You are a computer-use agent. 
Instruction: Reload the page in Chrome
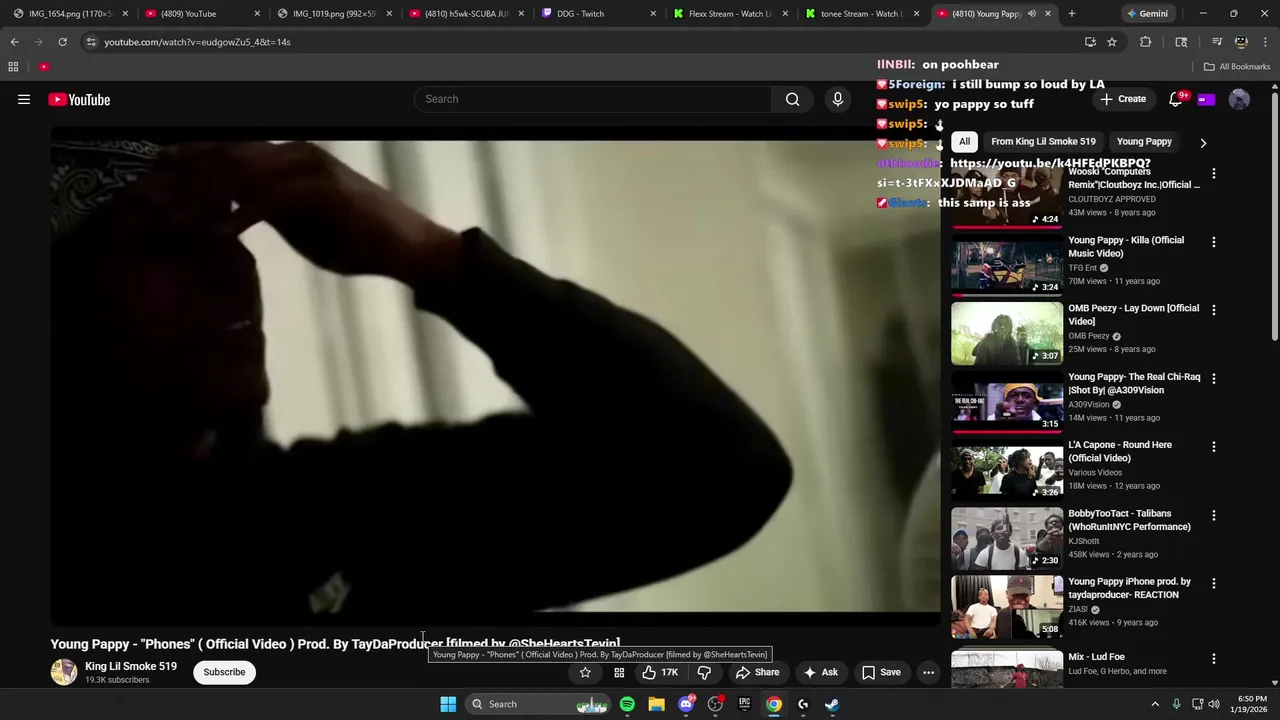click(62, 42)
